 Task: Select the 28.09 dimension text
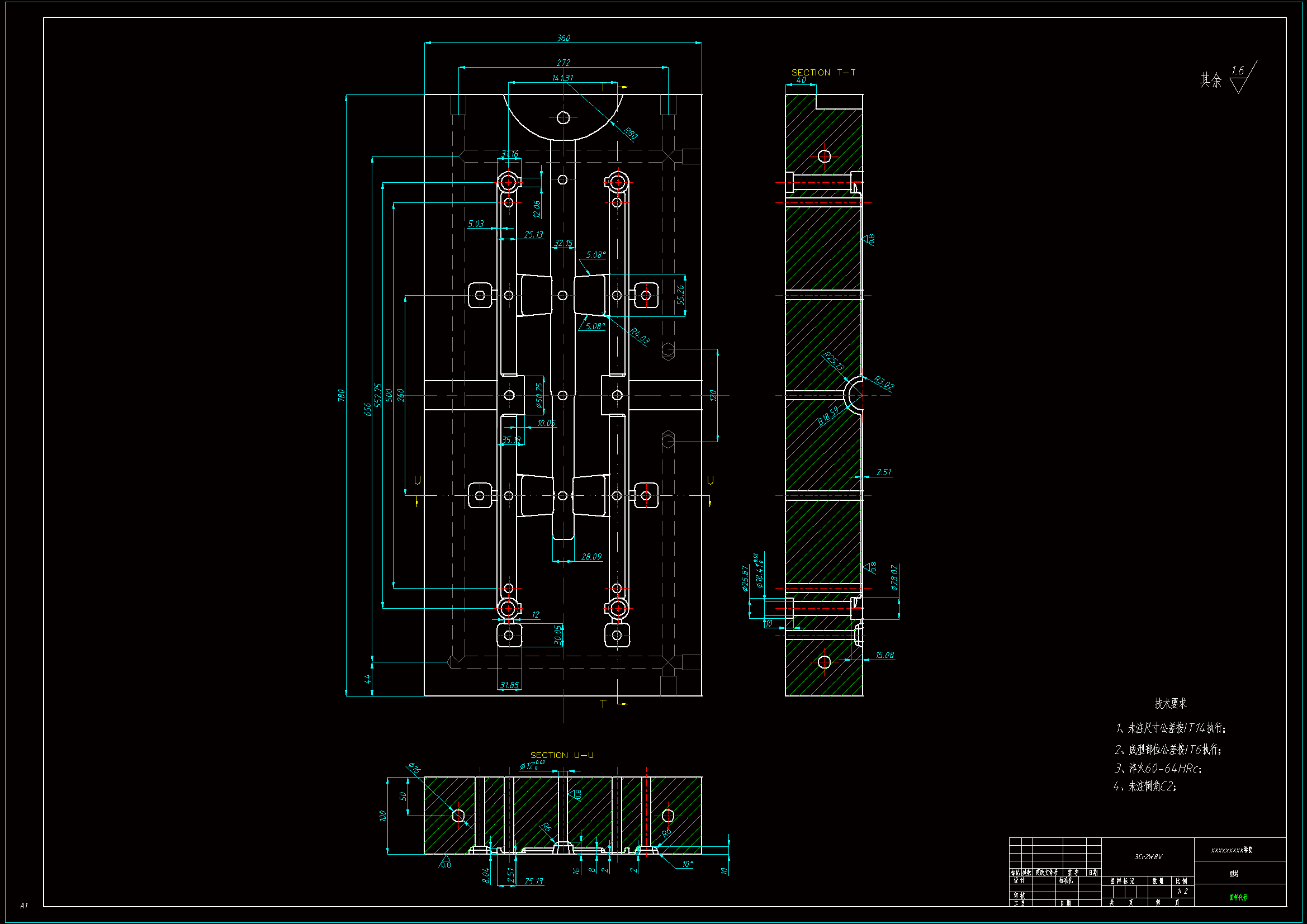pyautogui.click(x=591, y=557)
